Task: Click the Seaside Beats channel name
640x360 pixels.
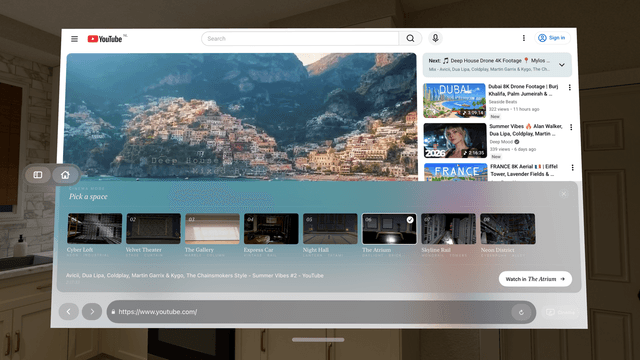Action: (503, 102)
